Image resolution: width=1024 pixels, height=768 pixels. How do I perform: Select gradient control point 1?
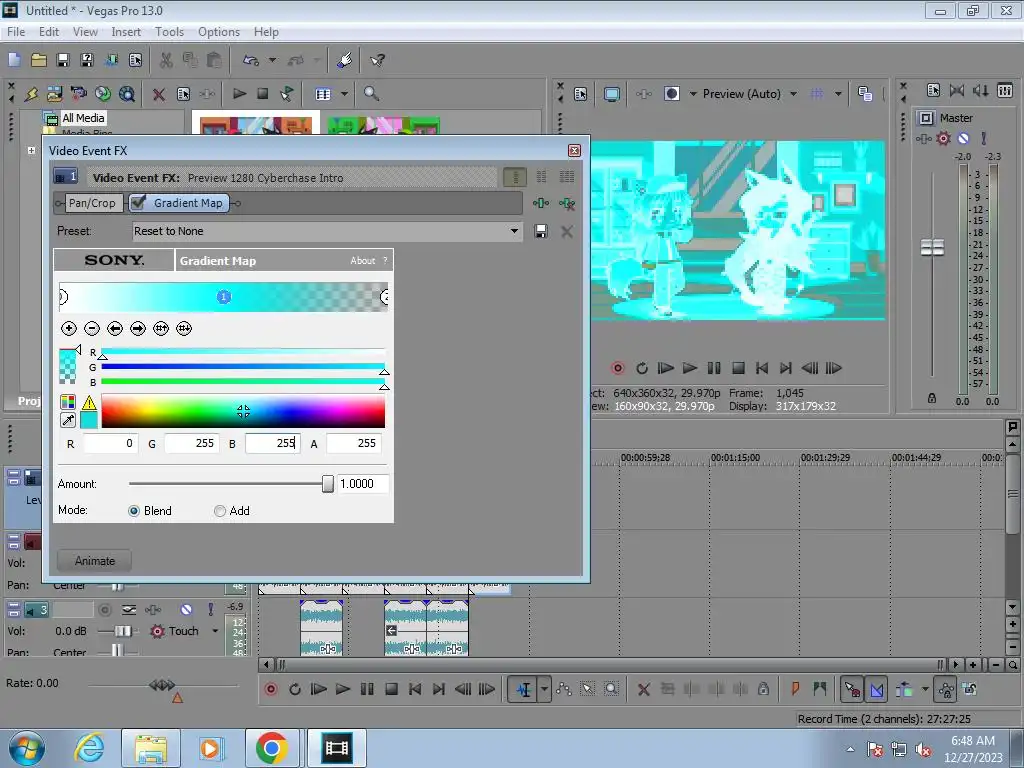pos(223,296)
